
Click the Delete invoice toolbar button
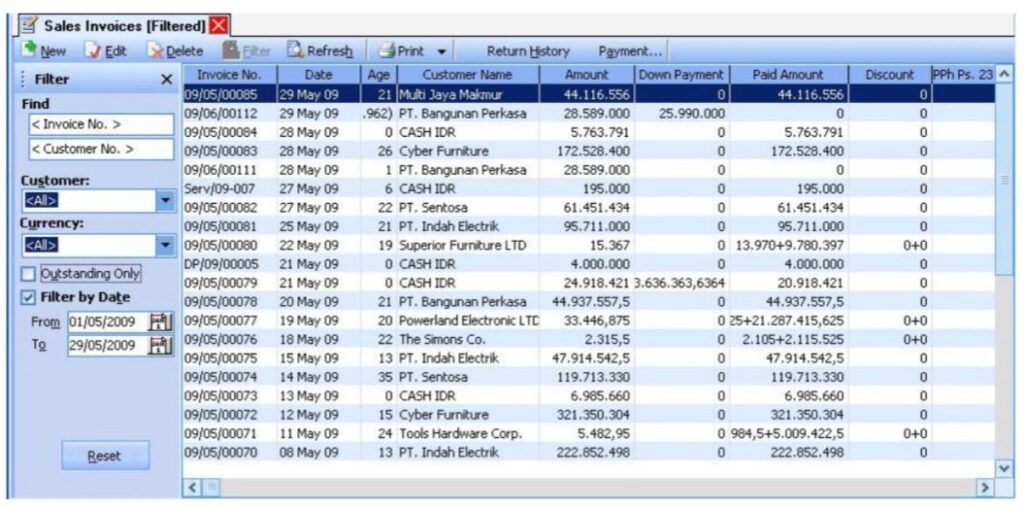click(x=175, y=50)
